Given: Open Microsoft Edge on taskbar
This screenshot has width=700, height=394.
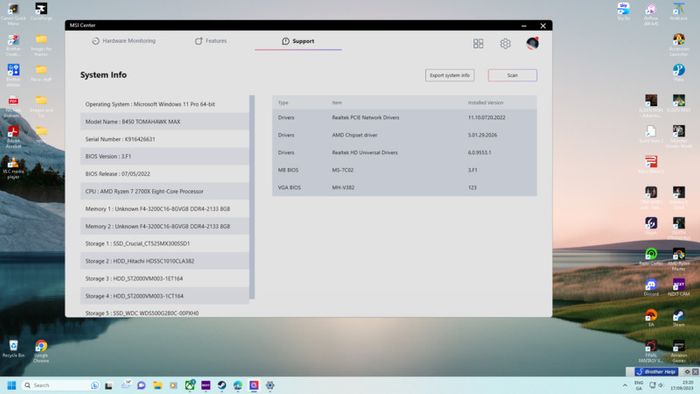Looking at the screenshot, I should [238, 385].
